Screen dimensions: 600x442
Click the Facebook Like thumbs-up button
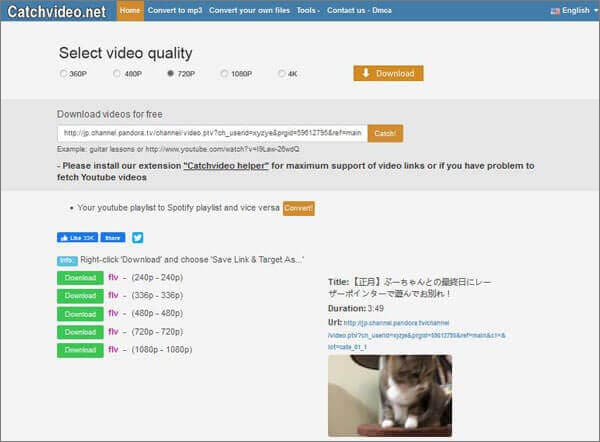click(x=77, y=238)
